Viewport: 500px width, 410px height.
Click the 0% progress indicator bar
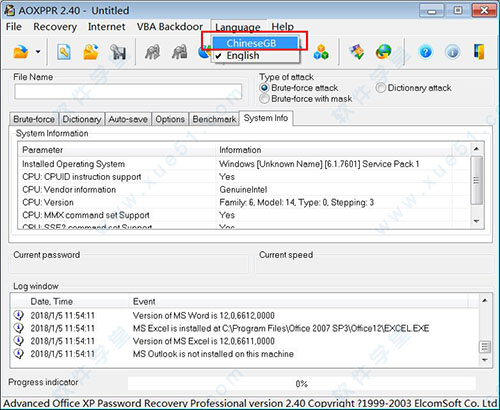click(x=302, y=384)
